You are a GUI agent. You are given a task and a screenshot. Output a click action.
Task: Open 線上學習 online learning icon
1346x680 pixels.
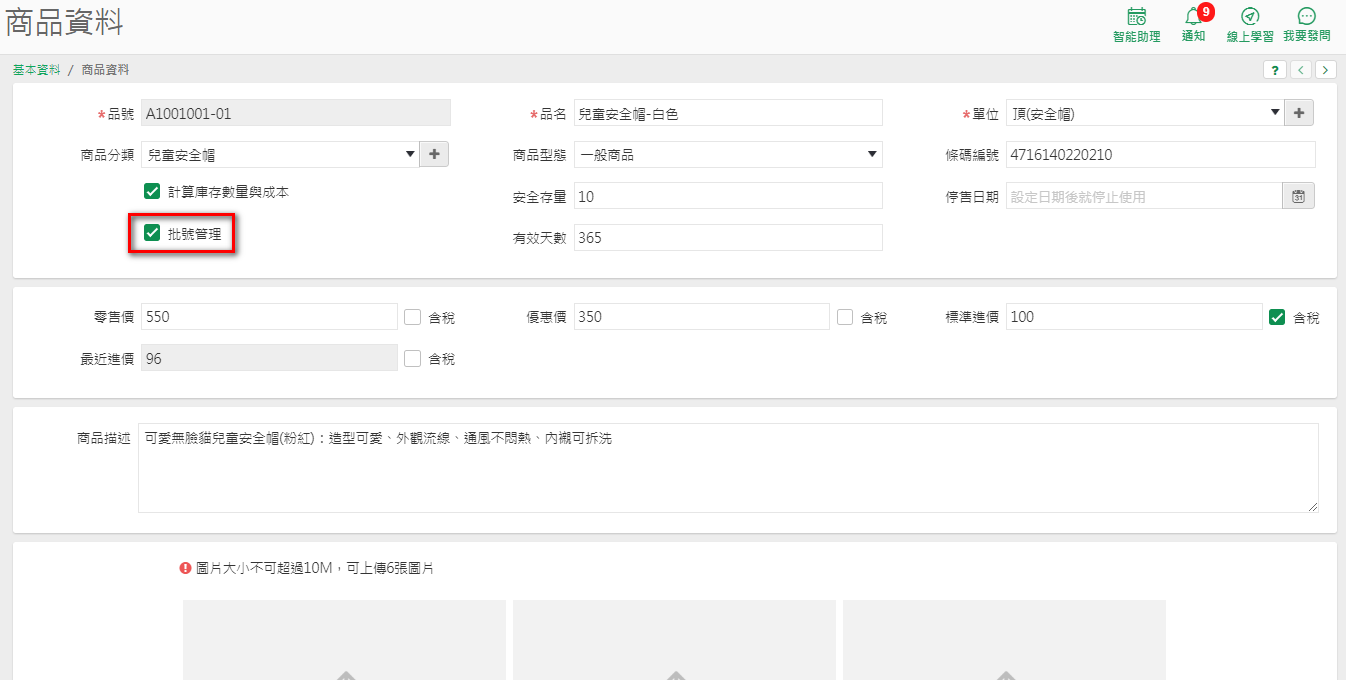1250,25
